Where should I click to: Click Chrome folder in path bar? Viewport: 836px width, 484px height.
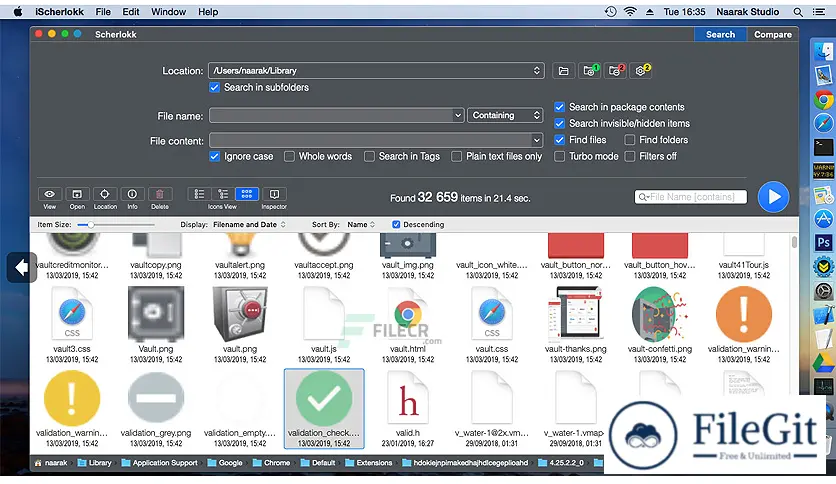tap(271, 463)
